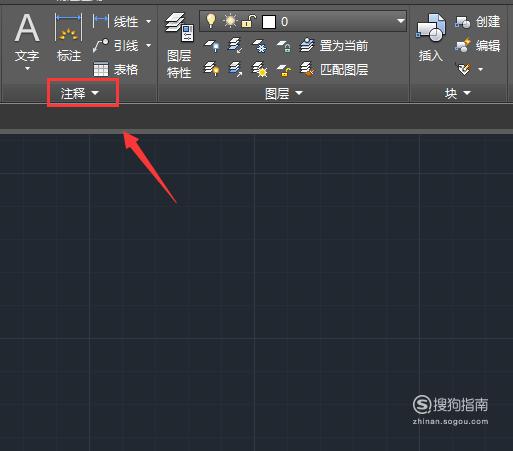This screenshot has height=451, width=513.
Task: Click the layer isolate icon
Action: click(x=235, y=46)
